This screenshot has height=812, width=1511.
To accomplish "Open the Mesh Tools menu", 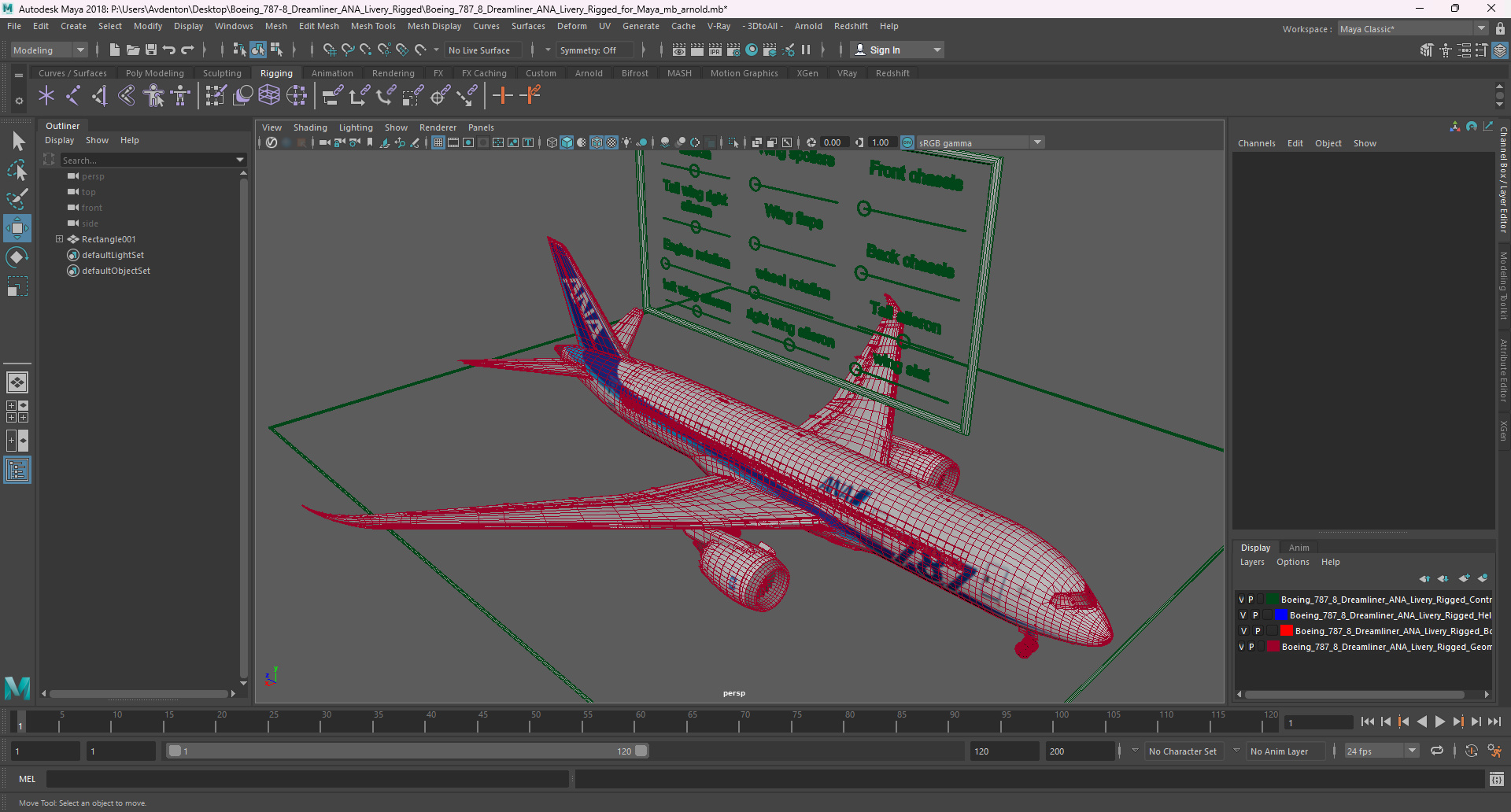I will [x=373, y=26].
